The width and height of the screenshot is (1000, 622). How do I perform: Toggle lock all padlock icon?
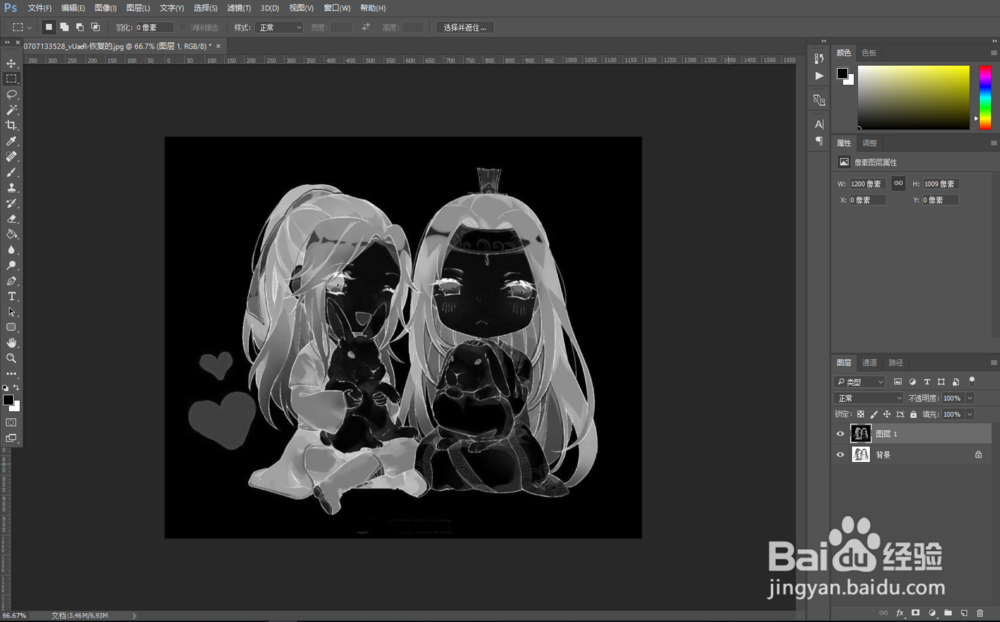(913, 414)
